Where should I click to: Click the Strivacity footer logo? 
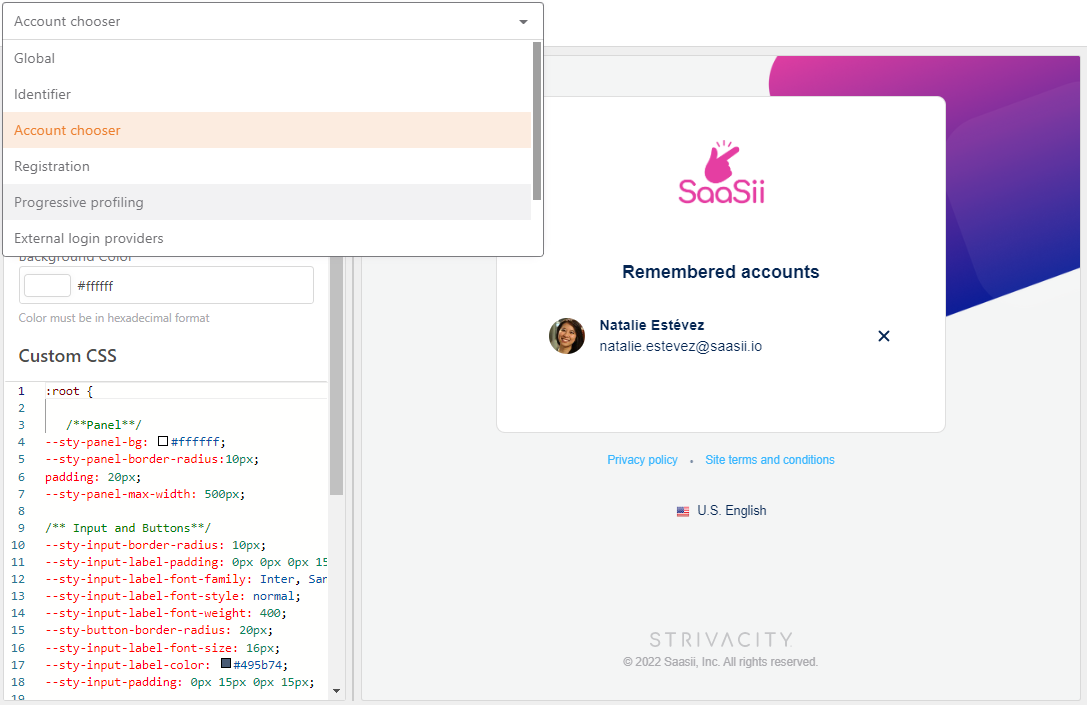pos(721,639)
